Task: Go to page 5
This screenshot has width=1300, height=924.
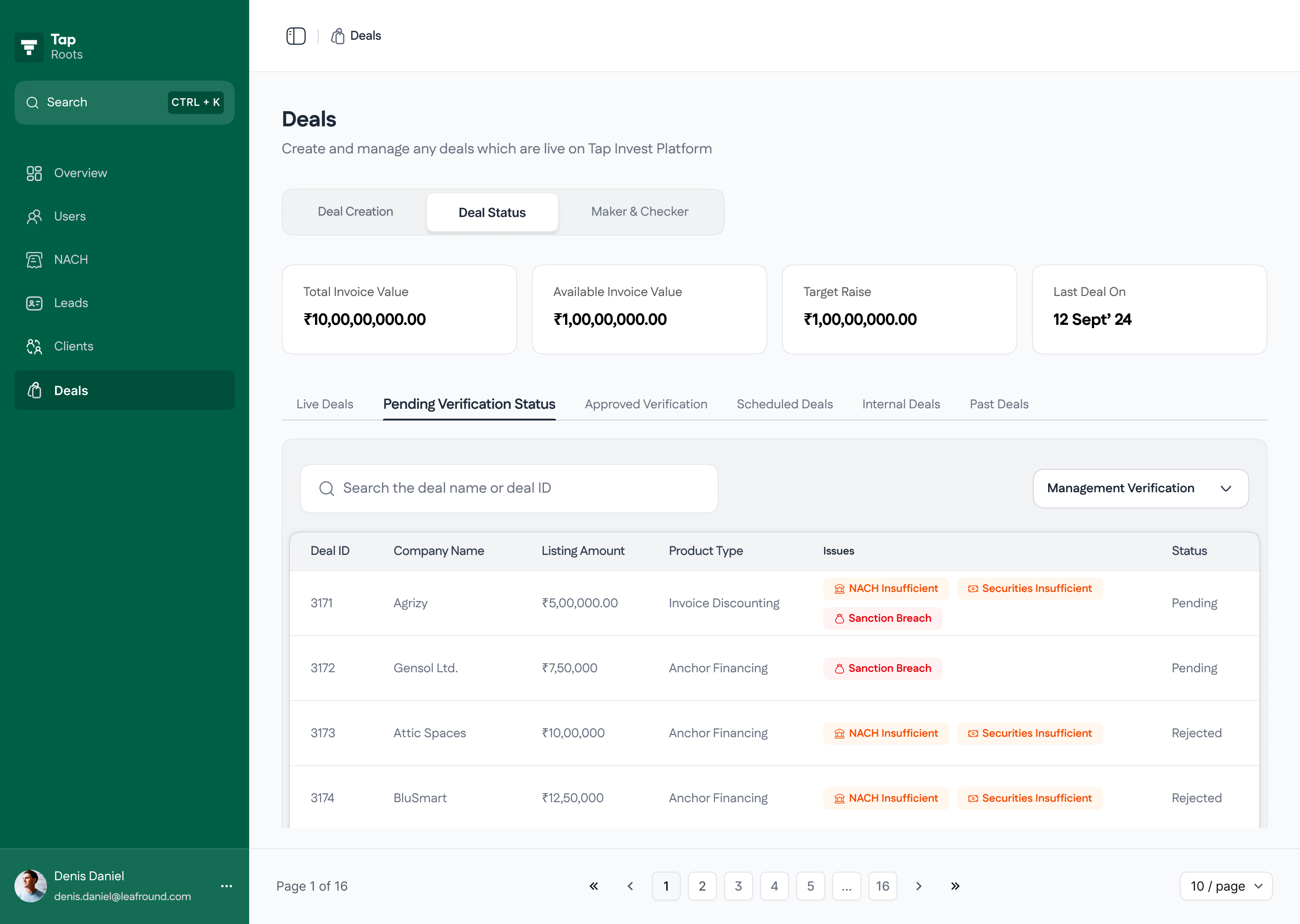Action: (x=811, y=886)
